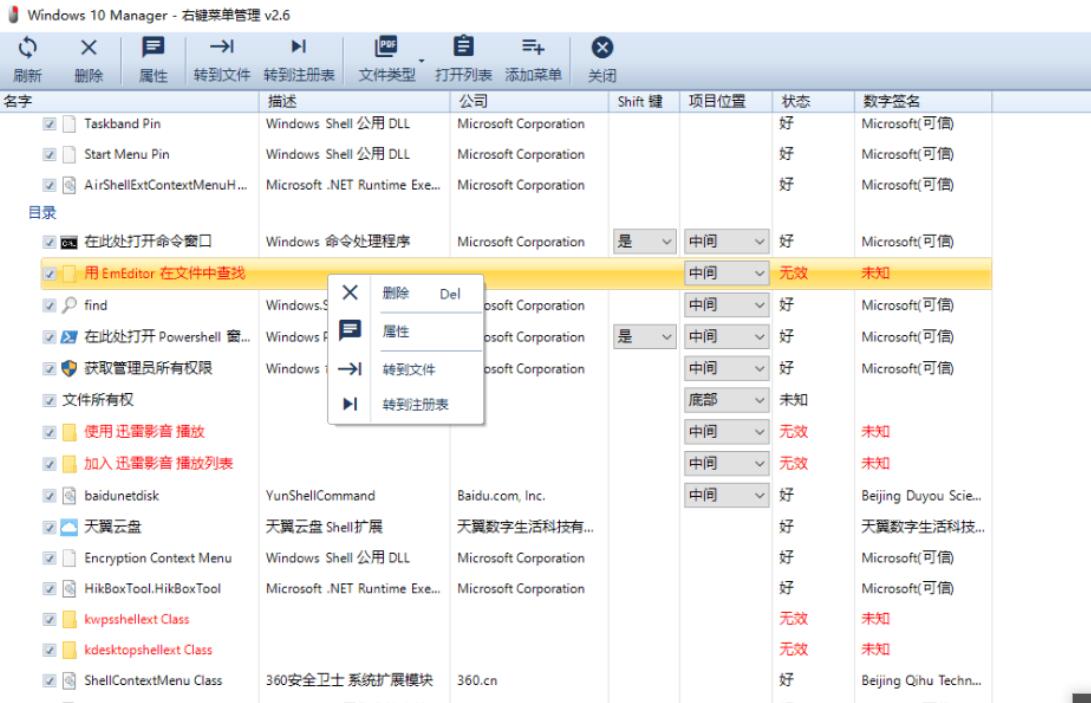The width and height of the screenshot is (1091, 703).
Task: Click the Baidu.com, Inc. company cell
Action: point(501,496)
